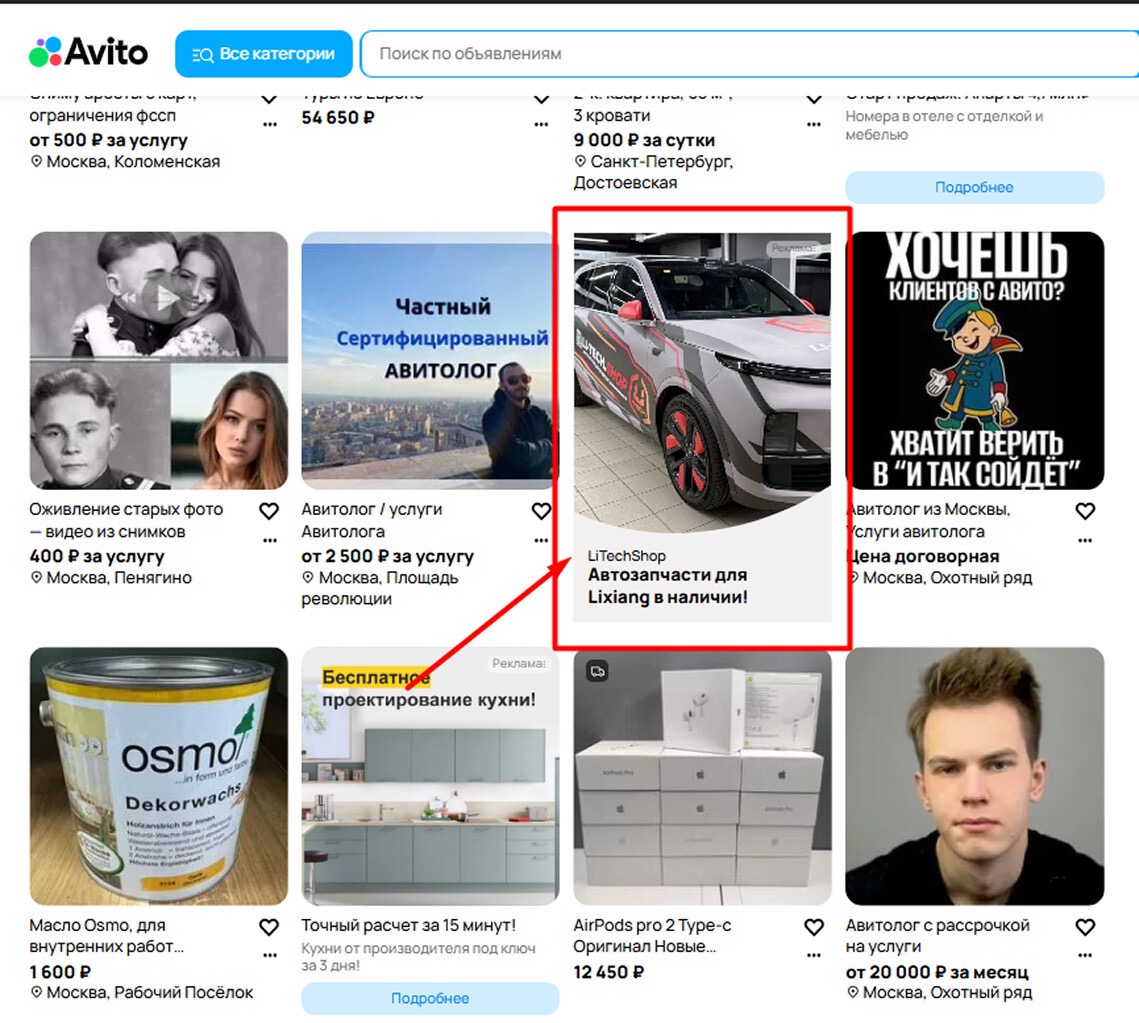Click Подробнее under the hotel rooms ad
Screen dimensions: 1139x1023
point(974,187)
